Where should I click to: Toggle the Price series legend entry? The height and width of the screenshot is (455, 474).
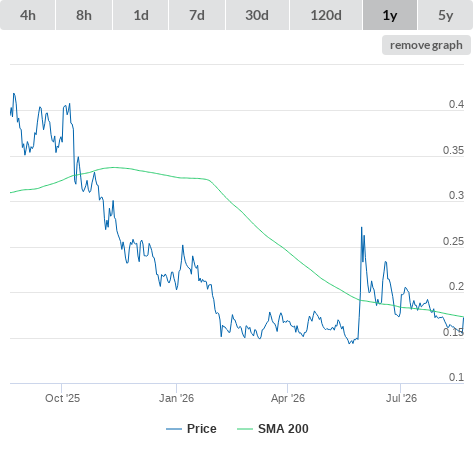pos(202,429)
